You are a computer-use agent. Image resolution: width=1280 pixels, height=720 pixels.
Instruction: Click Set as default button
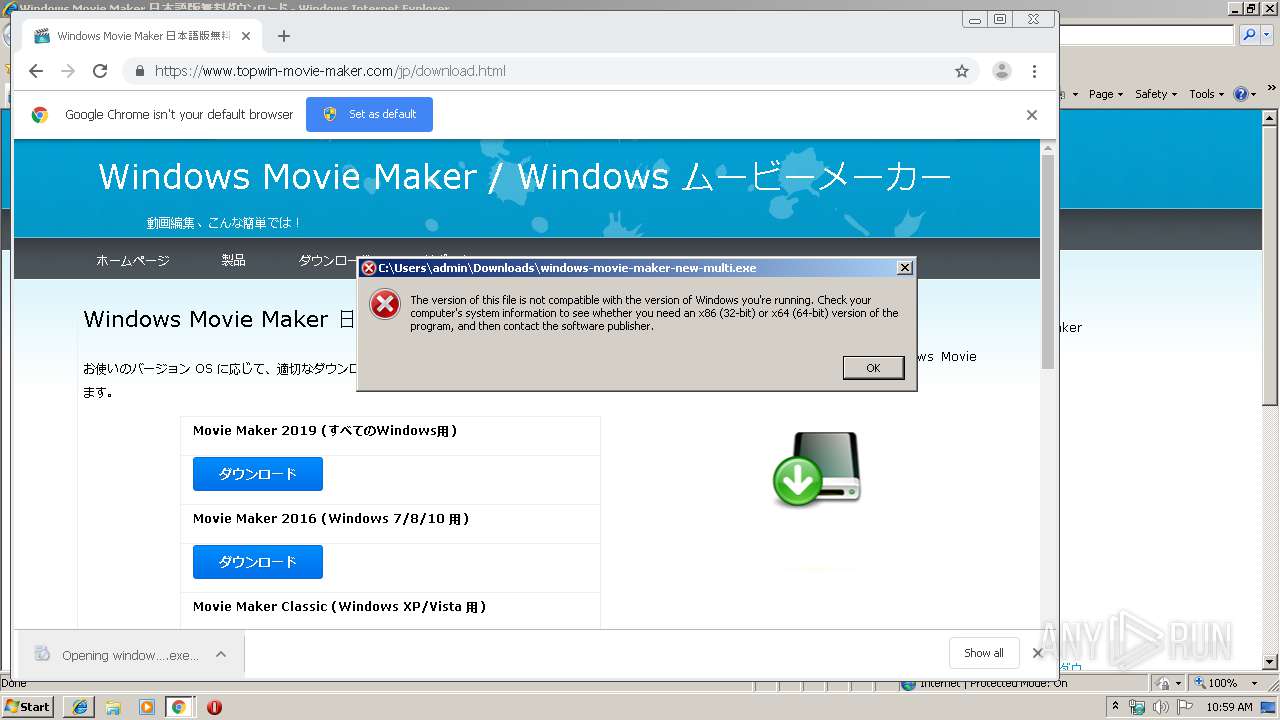click(x=369, y=114)
